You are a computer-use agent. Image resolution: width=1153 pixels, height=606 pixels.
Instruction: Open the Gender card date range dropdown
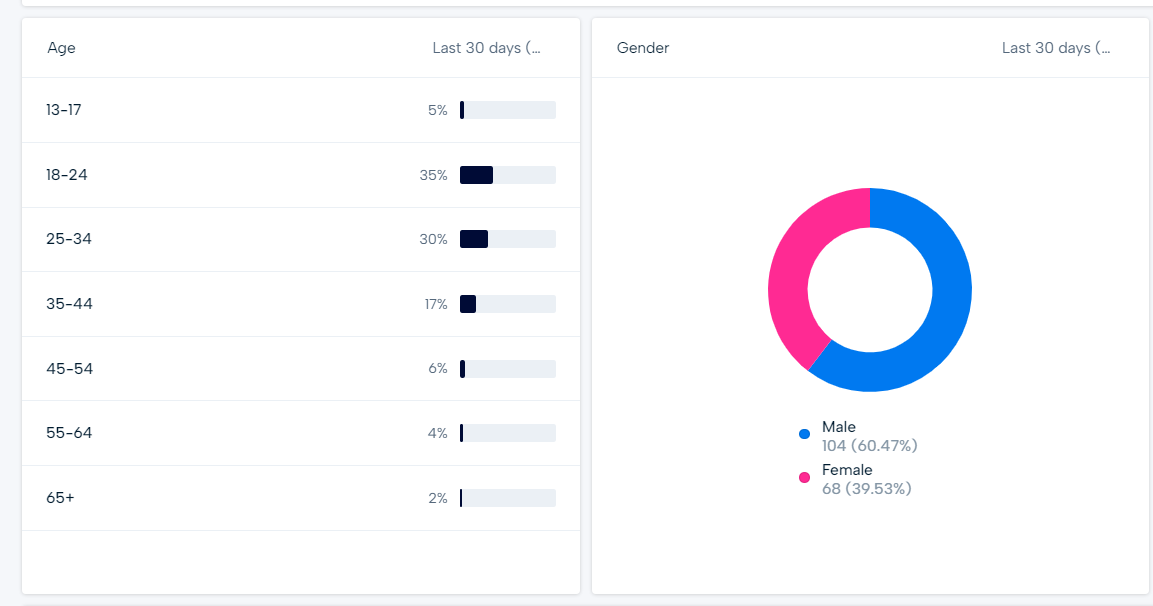(x=1057, y=47)
